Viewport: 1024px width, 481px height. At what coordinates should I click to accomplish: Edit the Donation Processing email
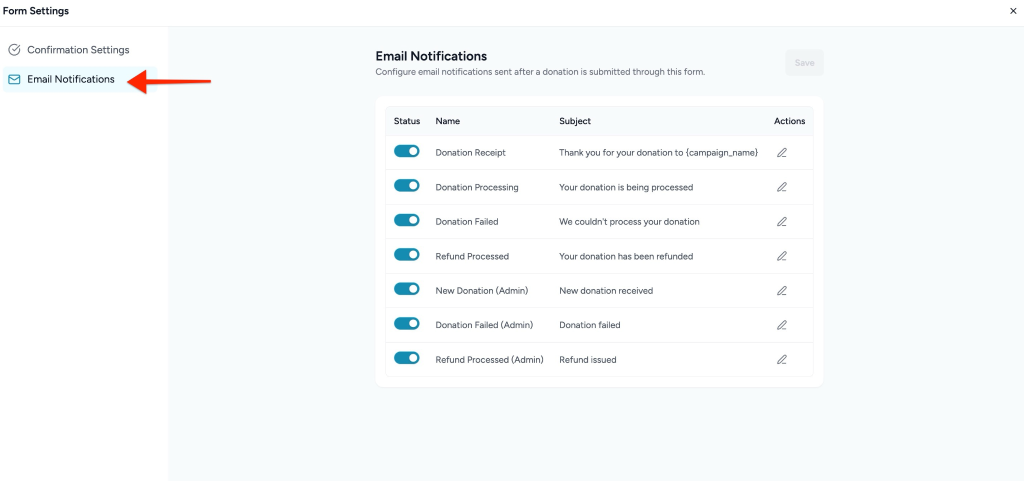[x=782, y=187]
